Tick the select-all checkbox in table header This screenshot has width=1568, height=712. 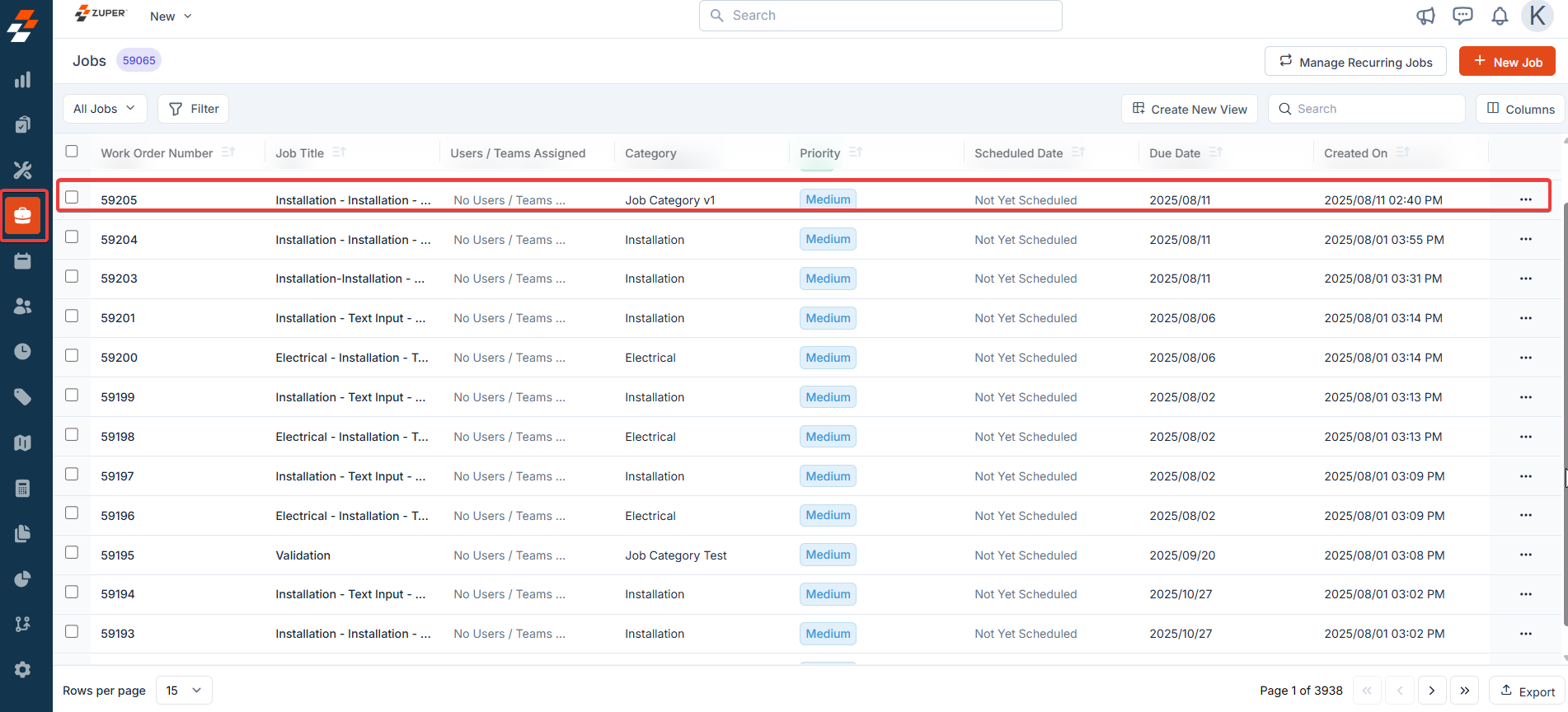[72, 151]
